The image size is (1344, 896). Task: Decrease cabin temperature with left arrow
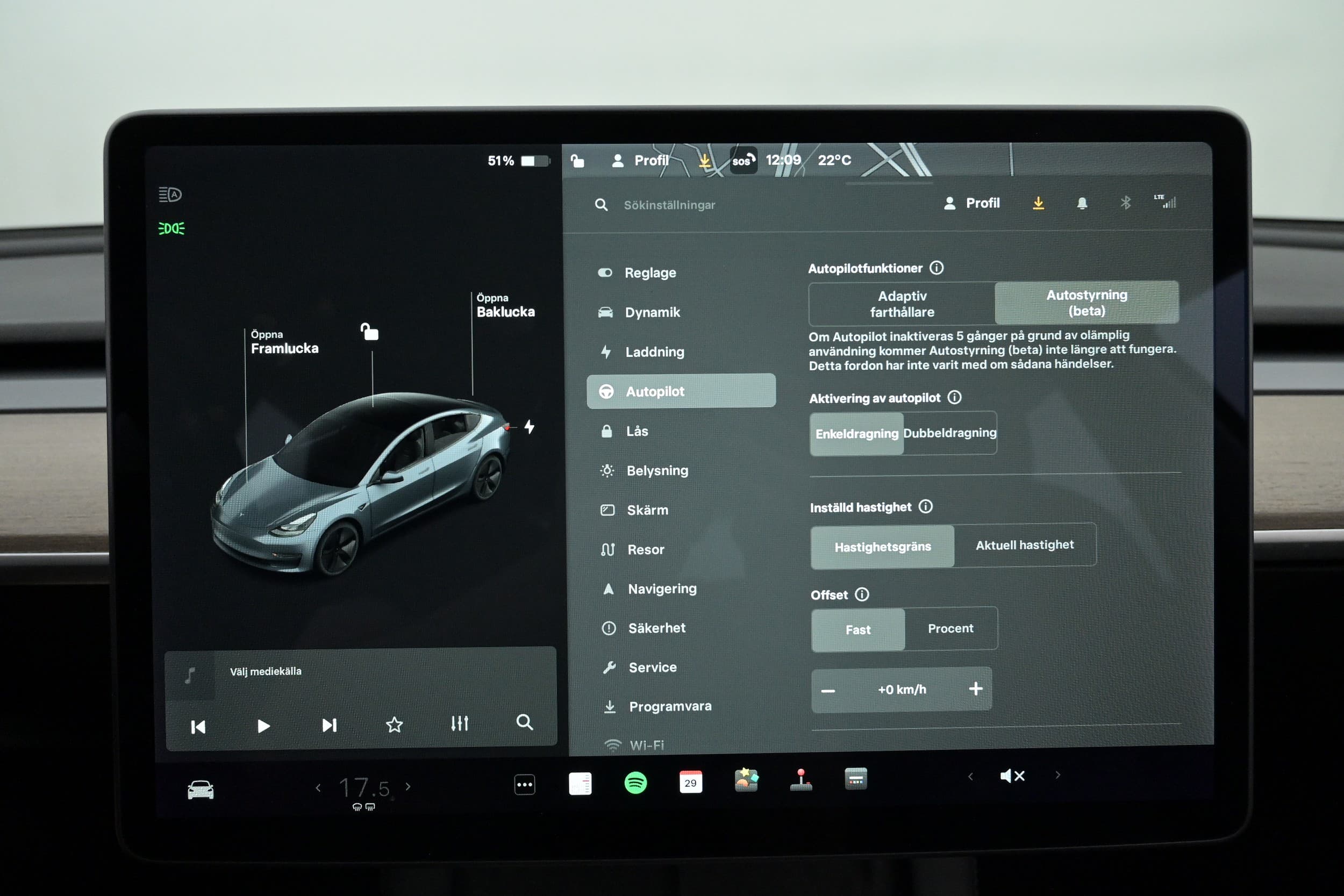pyautogui.click(x=318, y=788)
